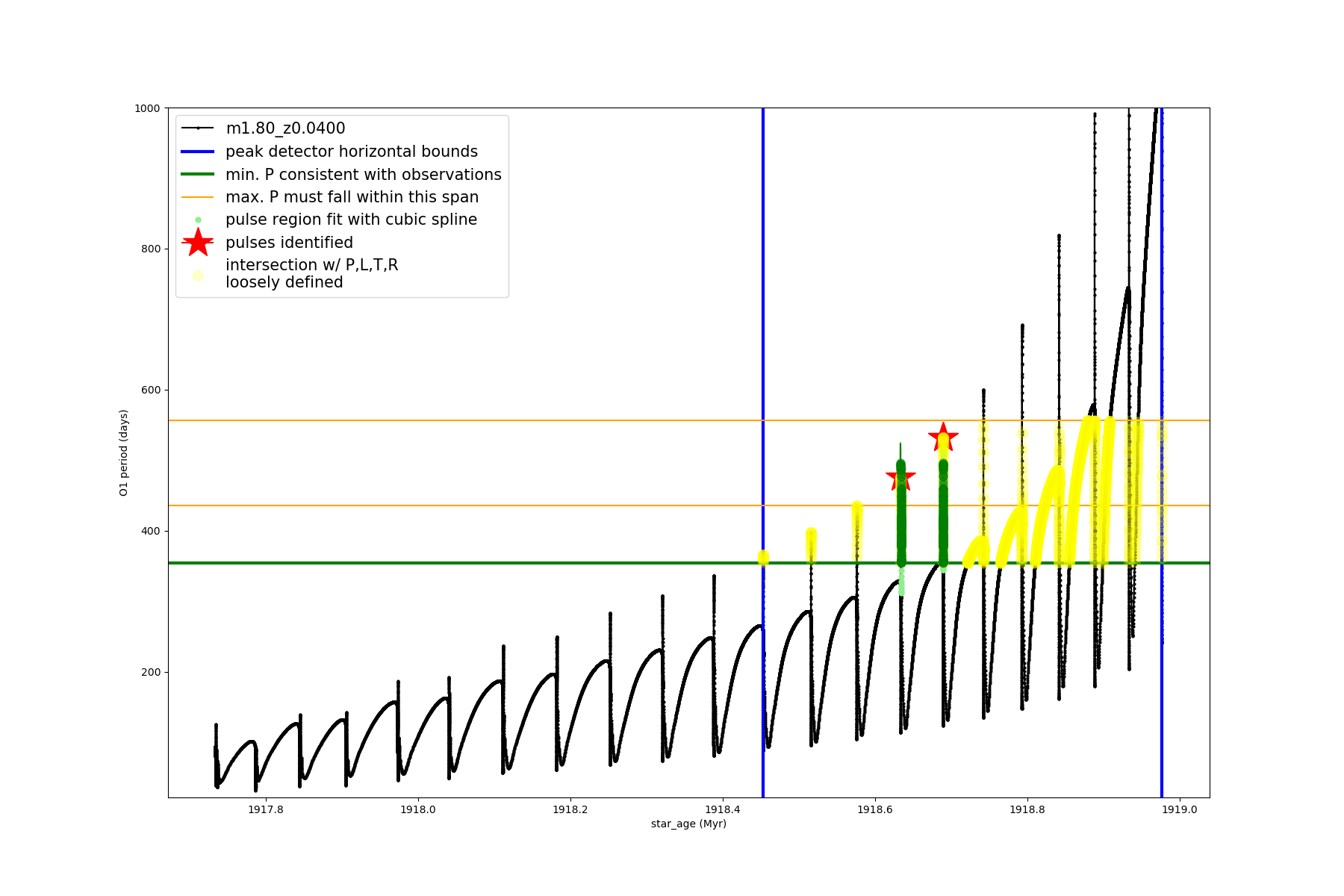Click the 'star_age (Myr)' x-axis label

[x=688, y=824]
